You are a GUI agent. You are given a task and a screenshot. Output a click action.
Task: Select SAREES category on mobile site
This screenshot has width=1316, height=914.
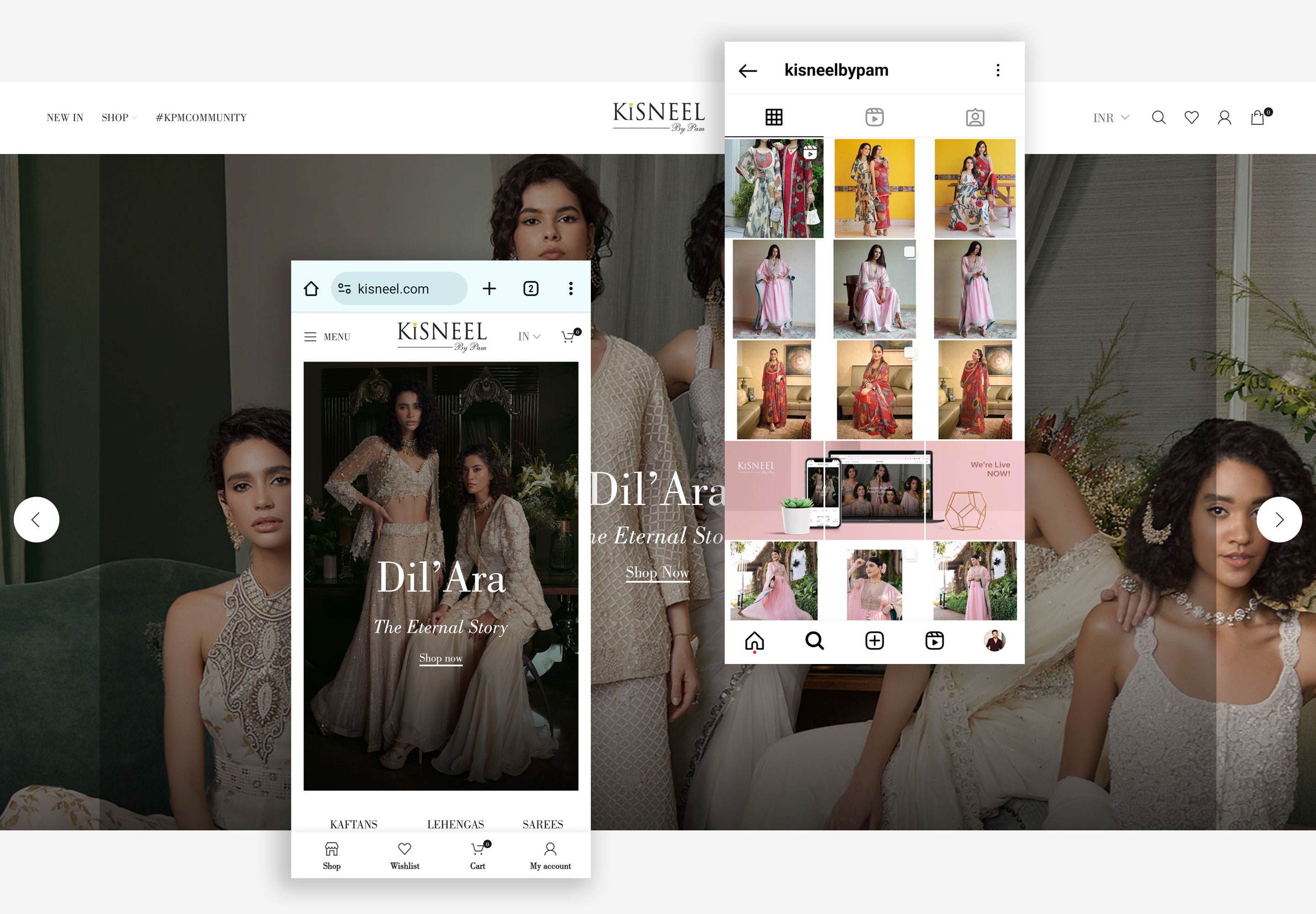click(543, 825)
